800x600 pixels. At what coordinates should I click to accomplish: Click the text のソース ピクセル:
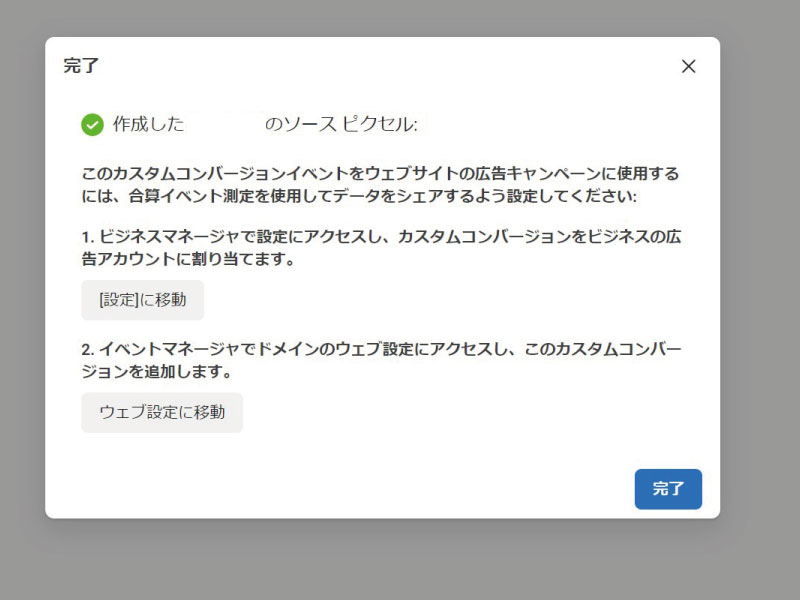(x=341, y=124)
